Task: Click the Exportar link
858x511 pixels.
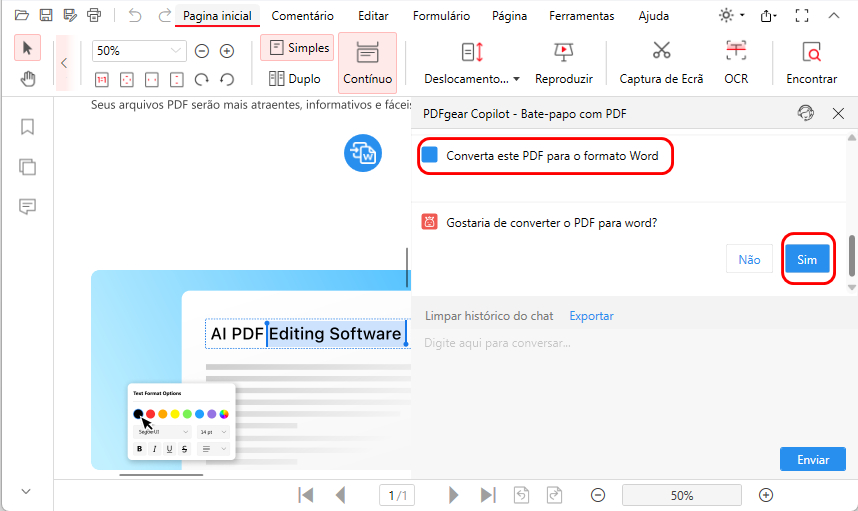Action: (x=591, y=316)
